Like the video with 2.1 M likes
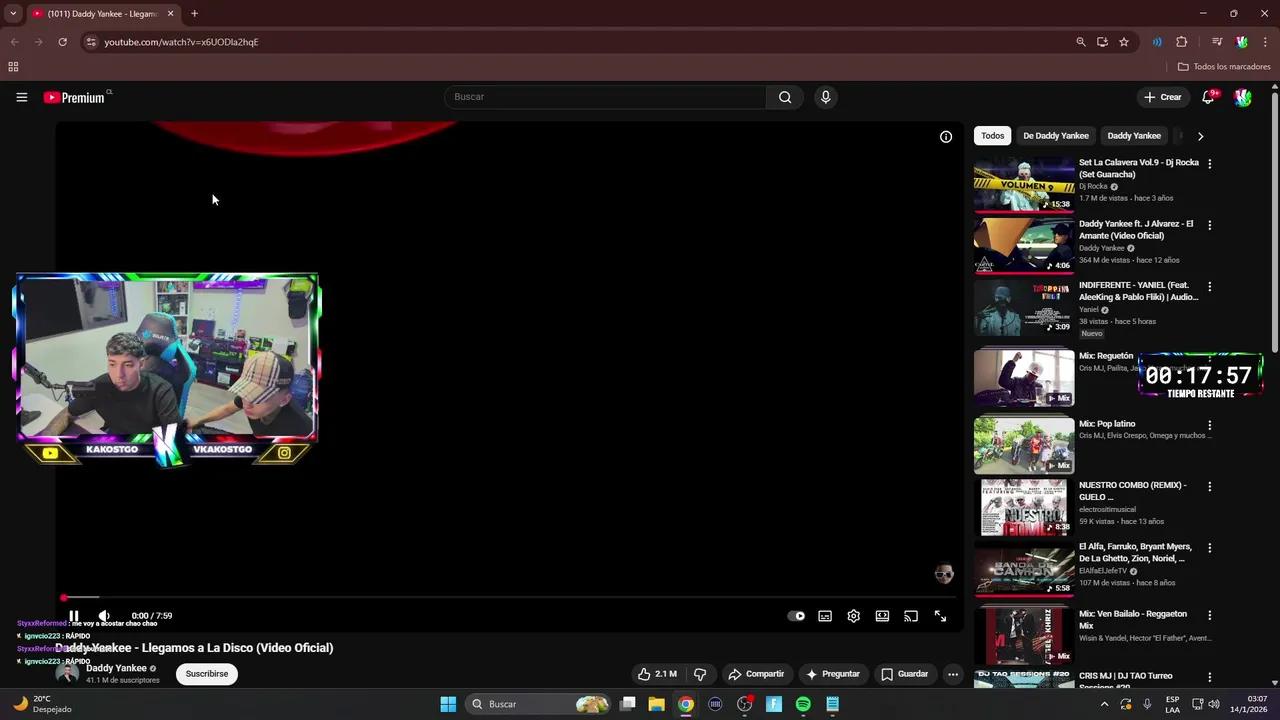 click(x=657, y=674)
